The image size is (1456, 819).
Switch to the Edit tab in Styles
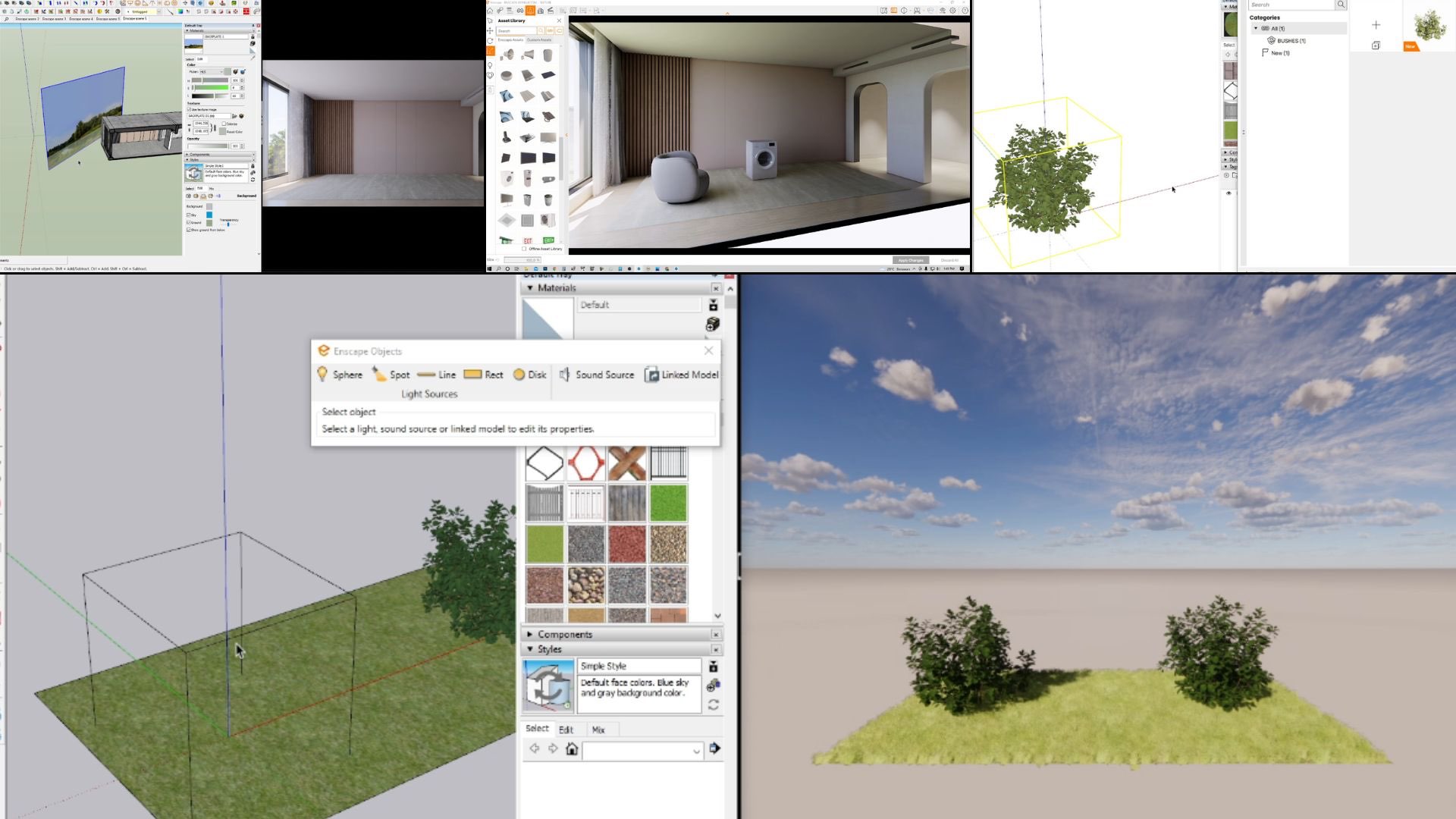point(566,730)
